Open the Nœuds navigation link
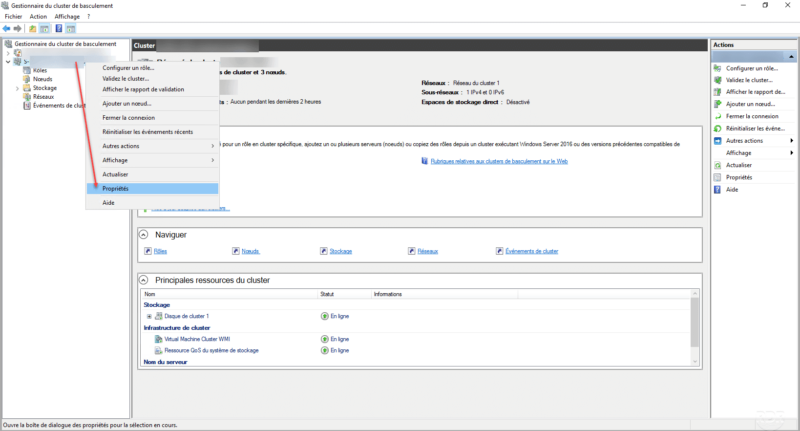 pos(251,251)
